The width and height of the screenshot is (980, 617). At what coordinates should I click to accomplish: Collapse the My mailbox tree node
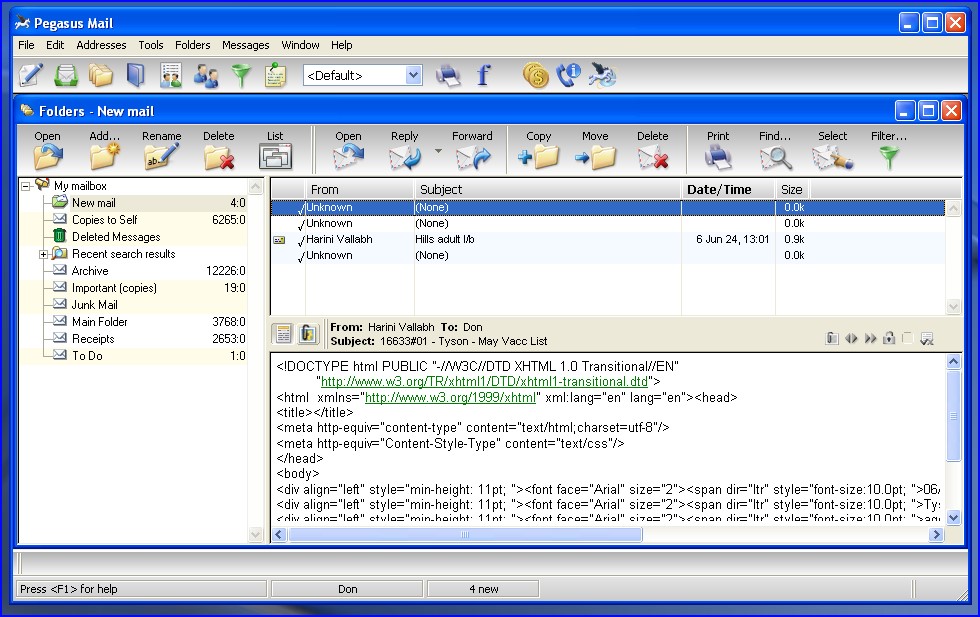[x=27, y=186]
